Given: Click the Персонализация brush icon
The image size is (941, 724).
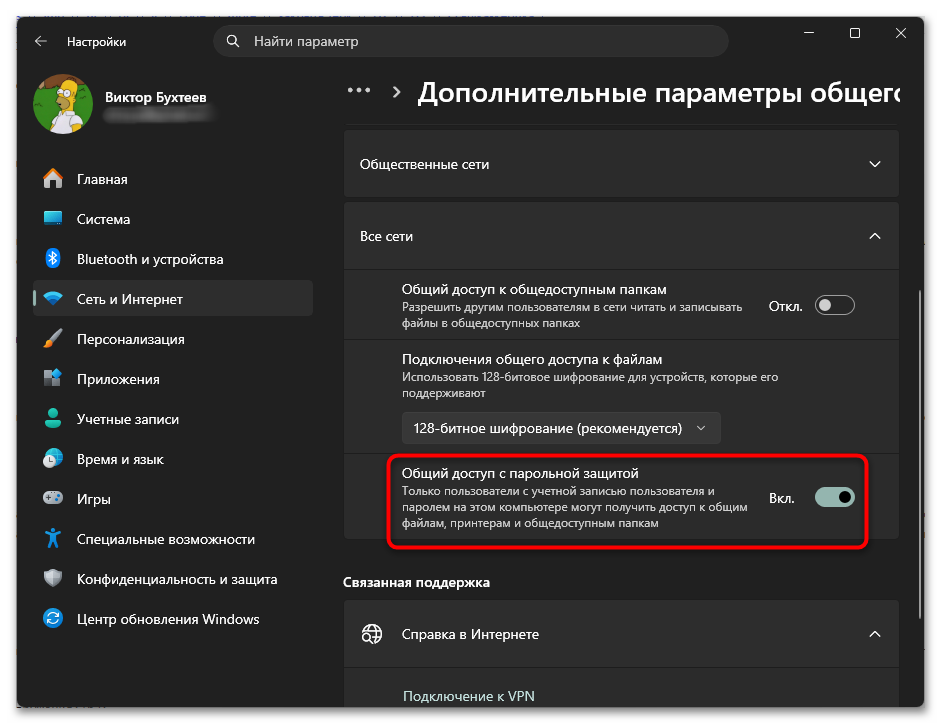Looking at the screenshot, I should click(x=53, y=339).
